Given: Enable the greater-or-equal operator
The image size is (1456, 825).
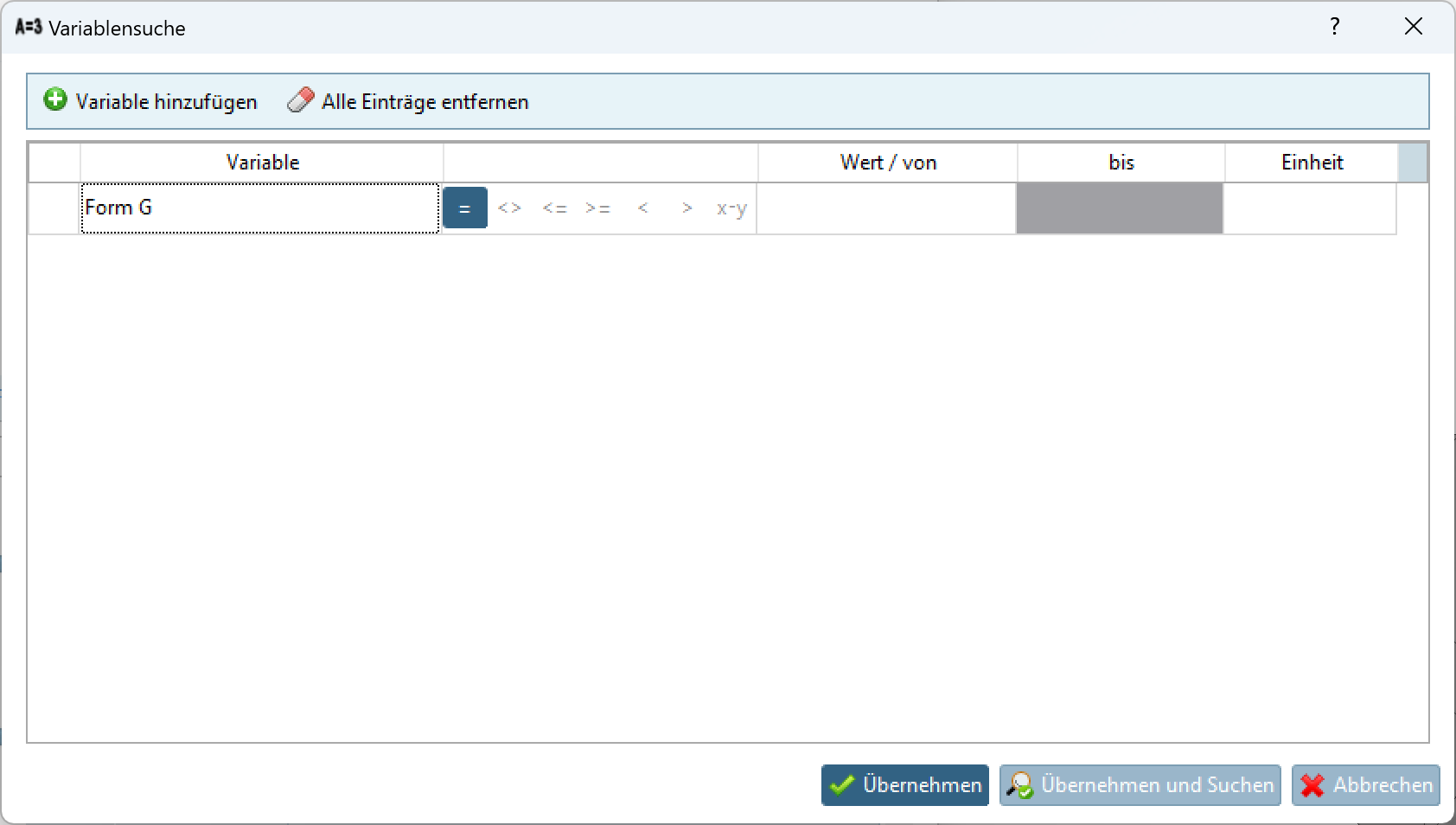Looking at the screenshot, I should point(599,208).
